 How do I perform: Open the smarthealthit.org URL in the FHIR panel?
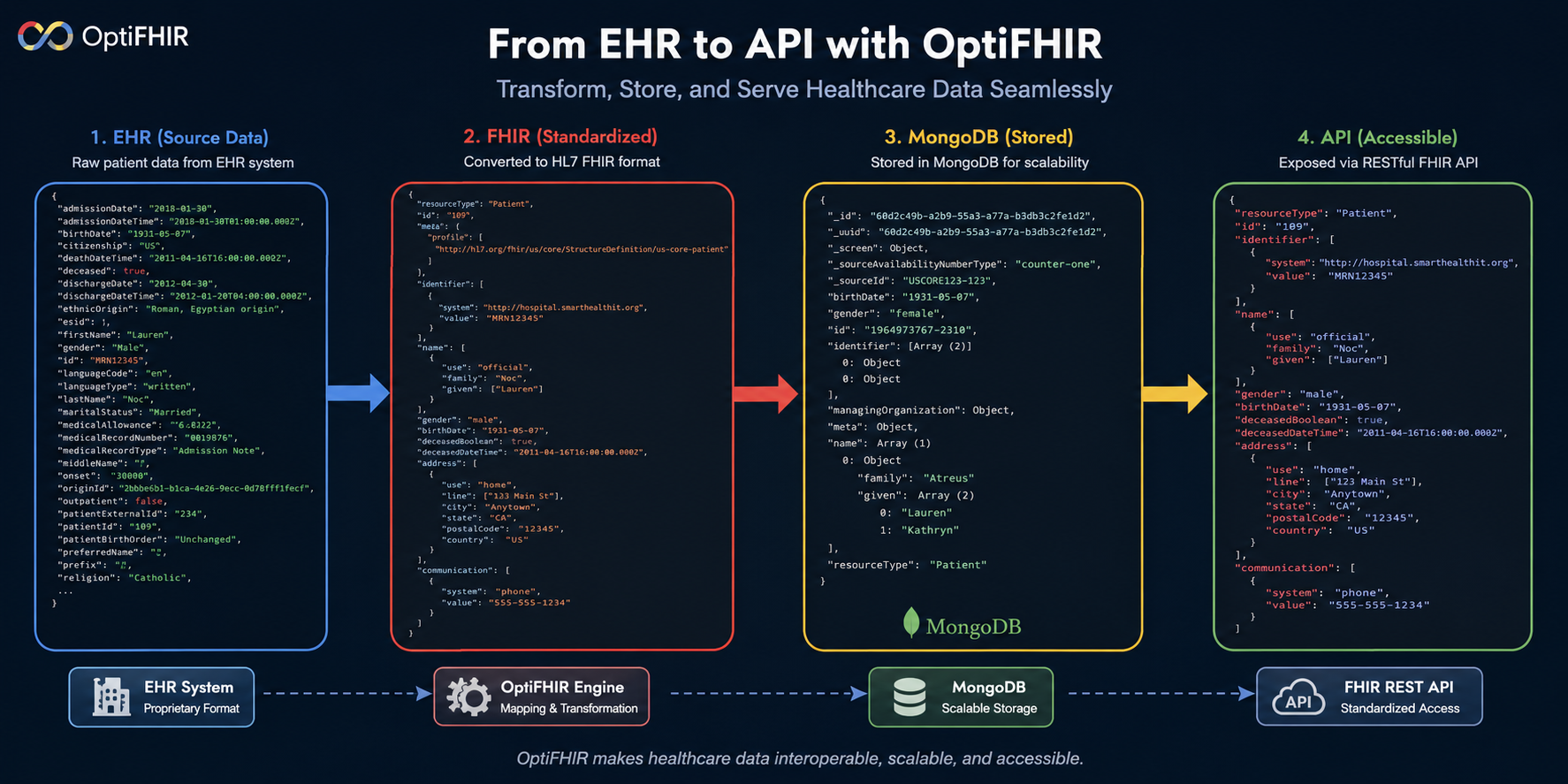(564, 308)
